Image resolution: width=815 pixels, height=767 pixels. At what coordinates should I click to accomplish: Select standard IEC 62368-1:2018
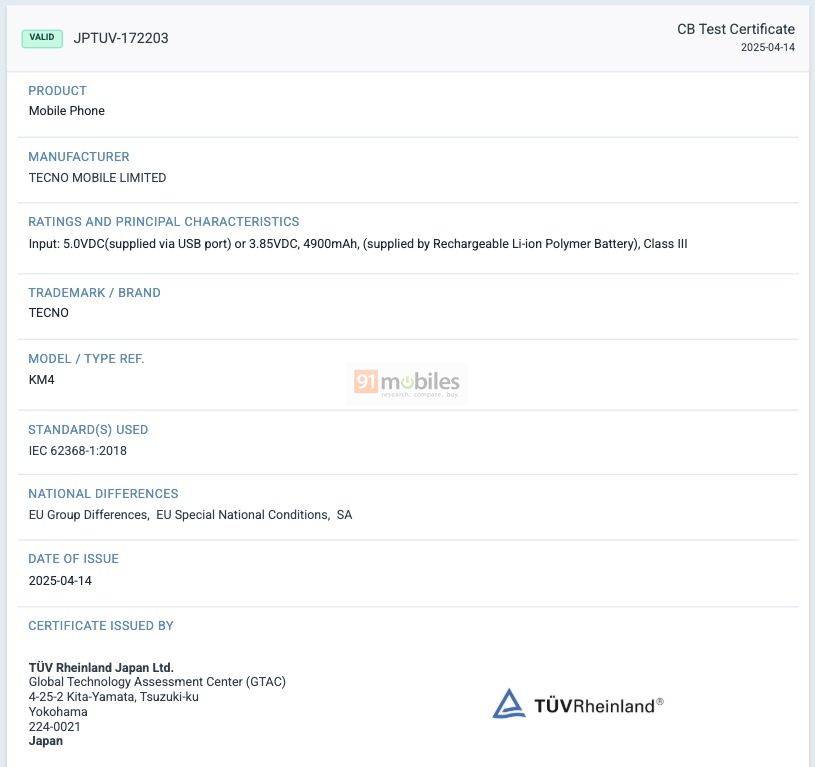pos(77,451)
